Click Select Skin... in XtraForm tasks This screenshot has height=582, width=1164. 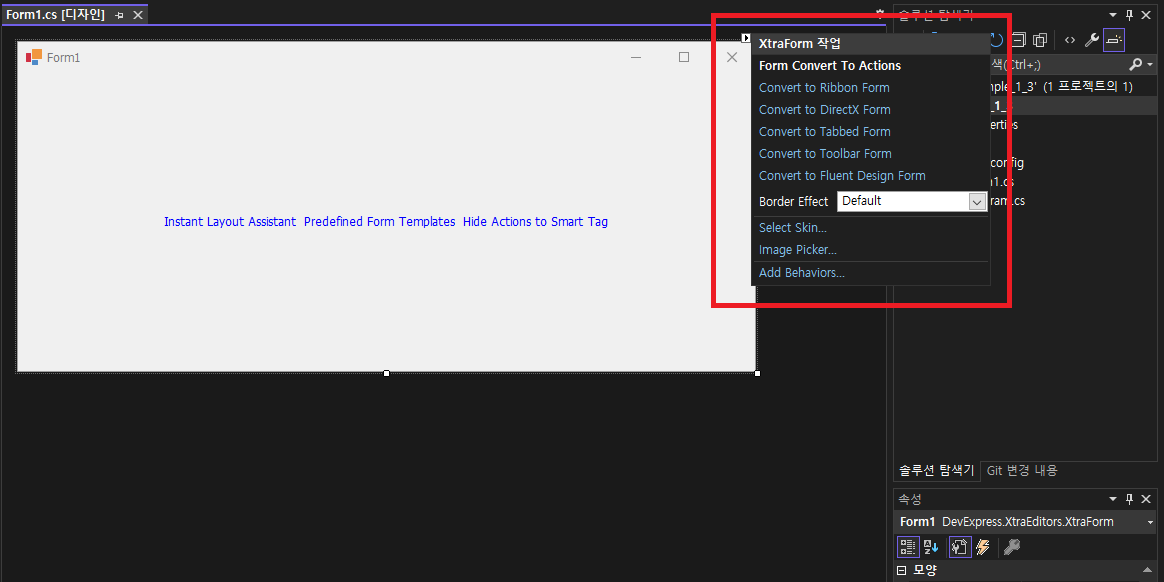793,227
